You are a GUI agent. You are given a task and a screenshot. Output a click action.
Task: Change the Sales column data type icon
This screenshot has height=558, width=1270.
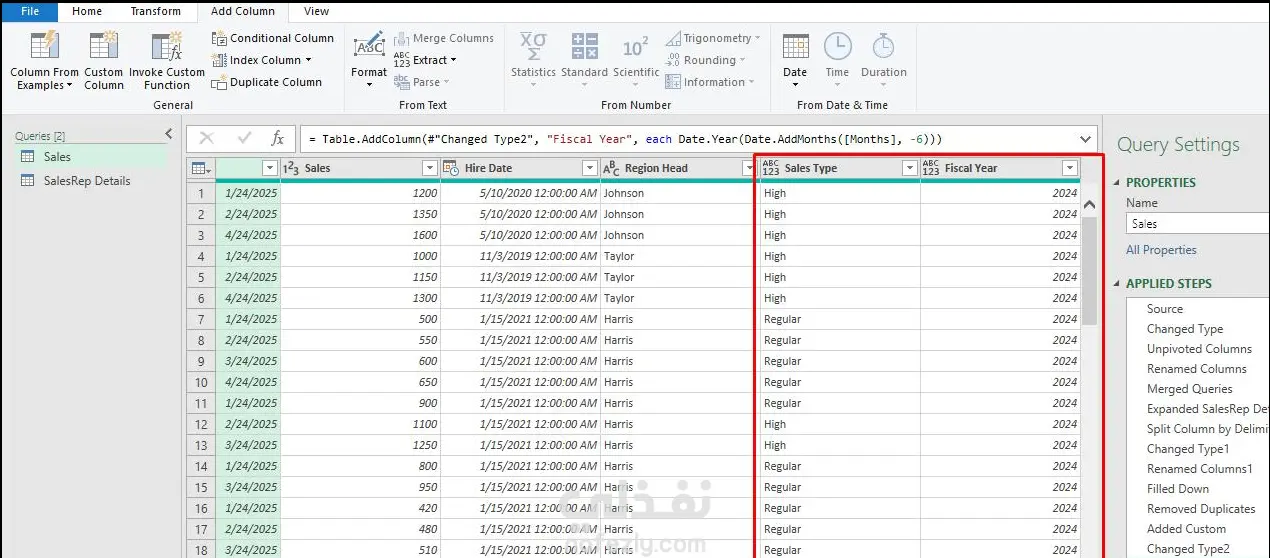click(x=291, y=169)
